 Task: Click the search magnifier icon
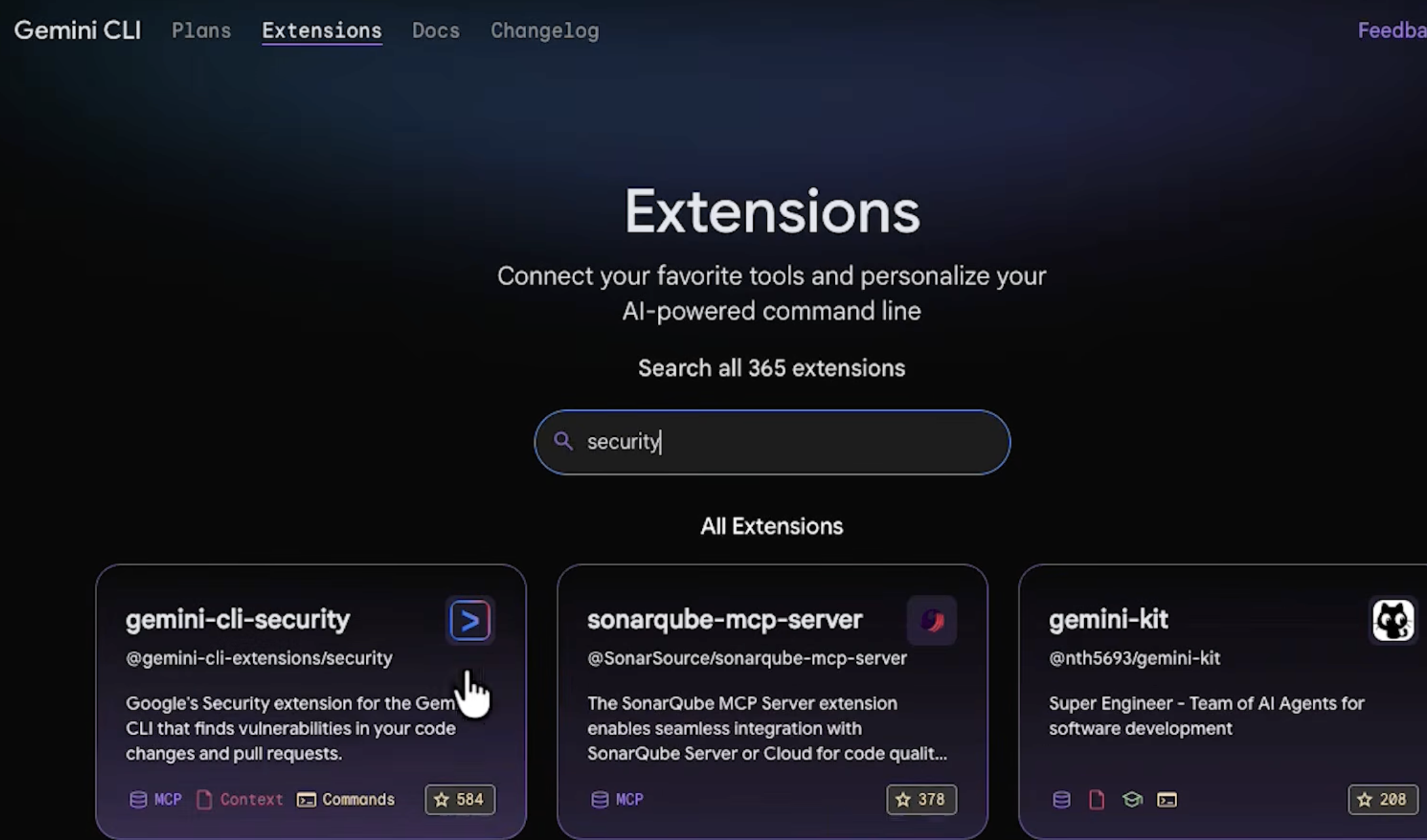(563, 442)
